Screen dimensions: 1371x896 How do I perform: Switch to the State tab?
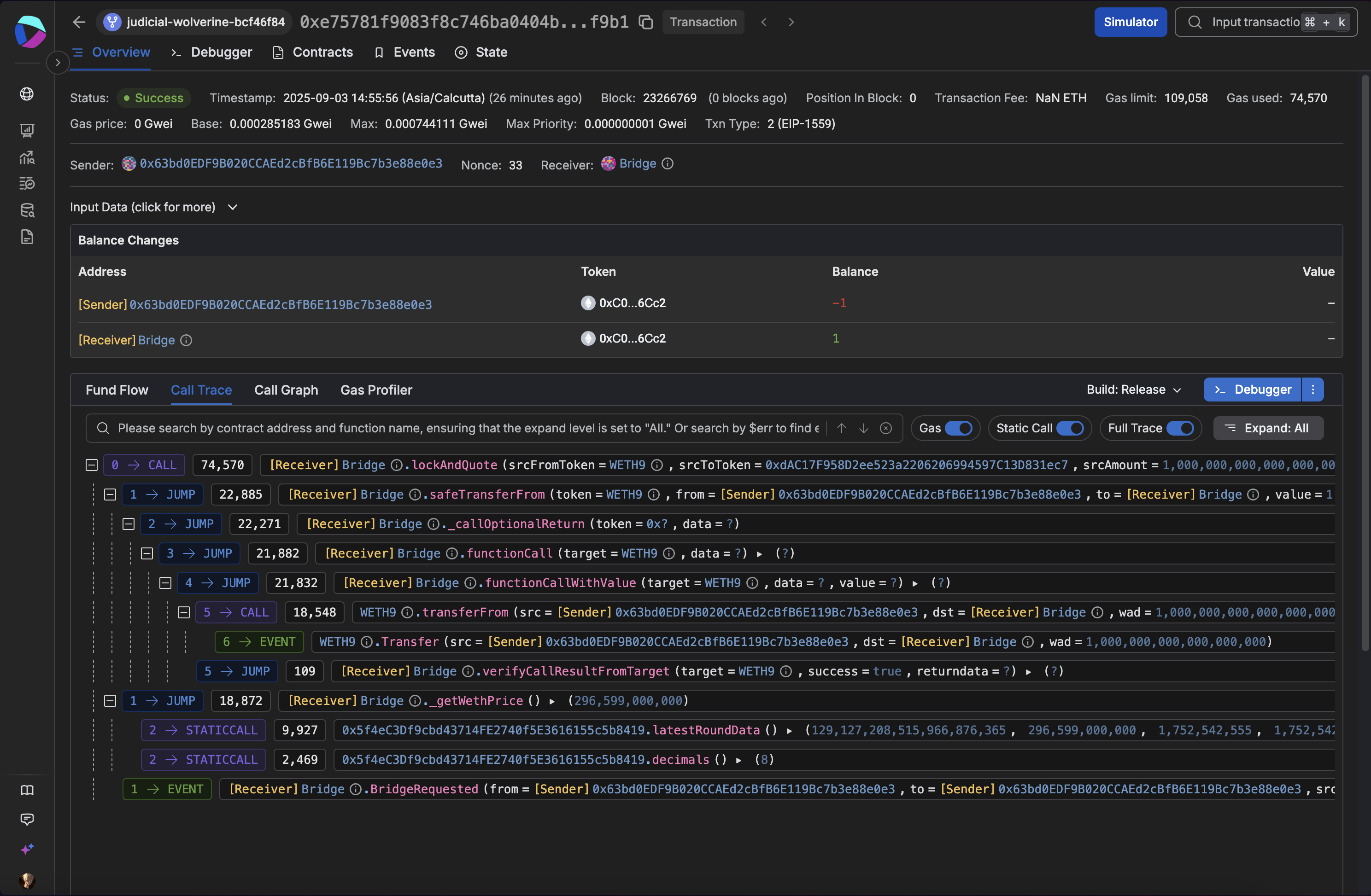click(481, 52)
